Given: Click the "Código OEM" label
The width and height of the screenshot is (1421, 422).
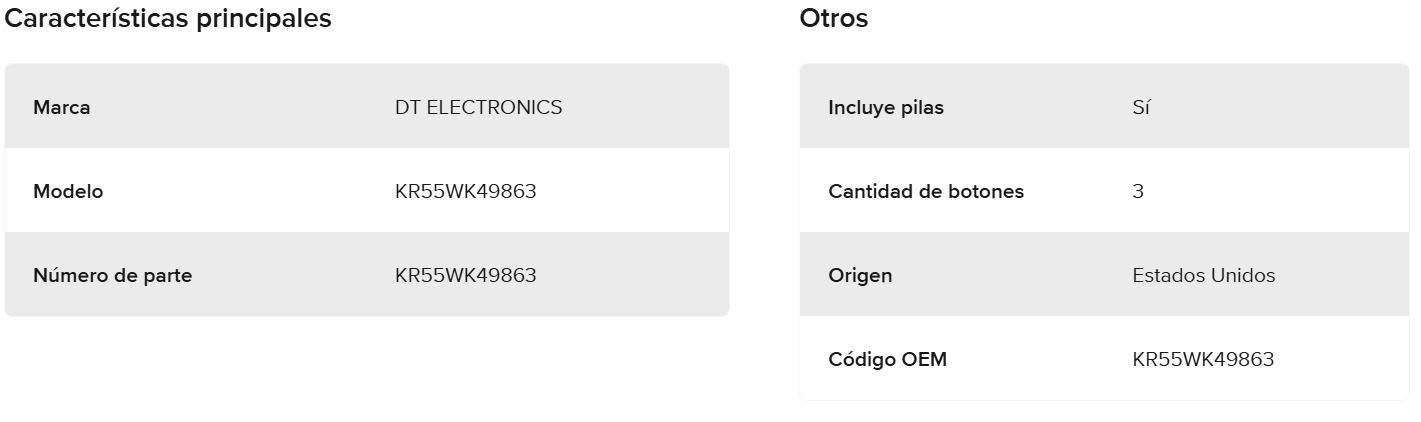Looking at the screenshot, I should click(x=887, y=360).
